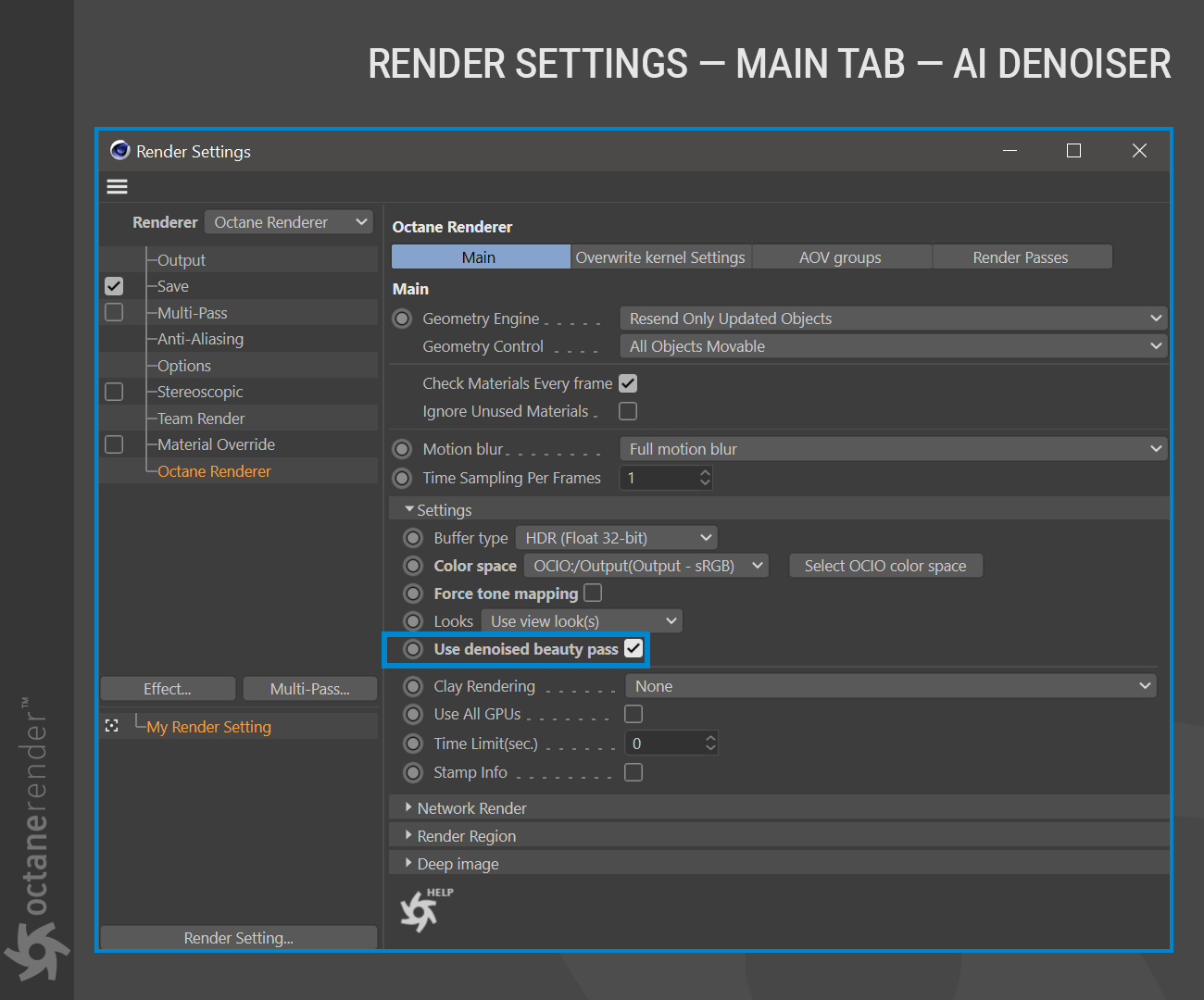
Task: Click the icon beside My Render Setting
Action: [x=112, y=726]
